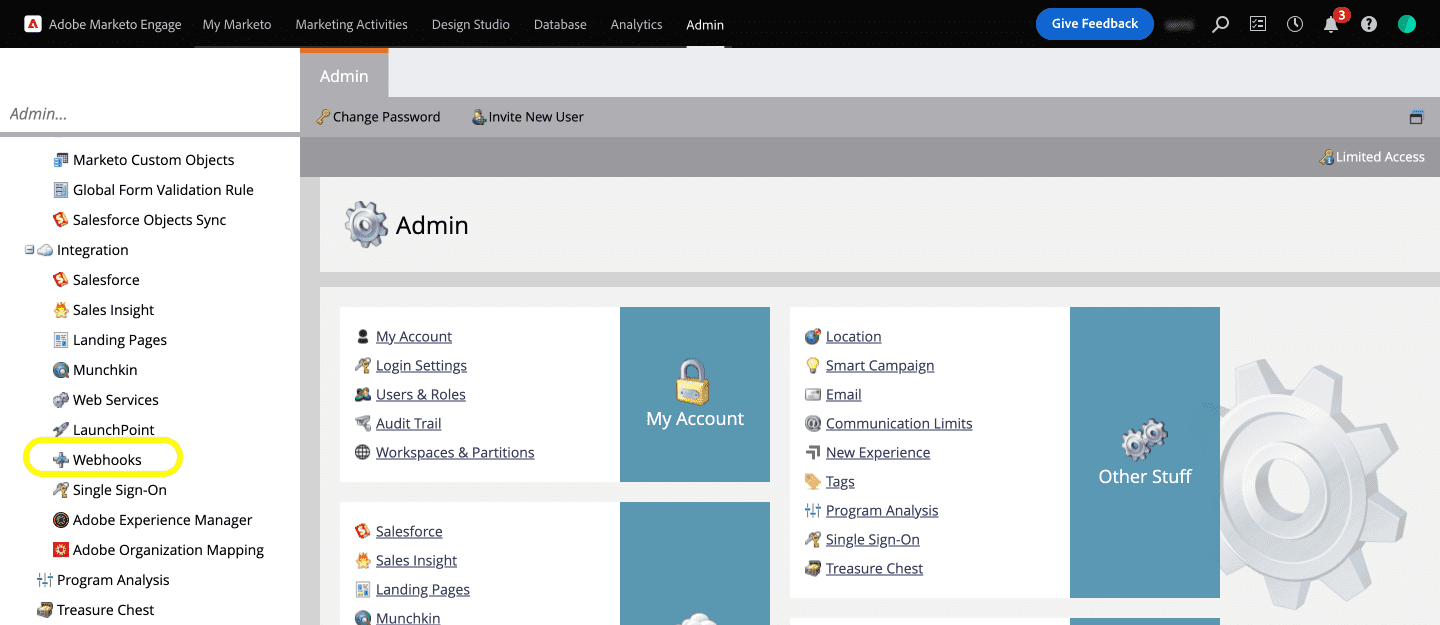Collapse the Integration tree node
The height and width of the screenshot is (625, 1440).
[30, 250]
